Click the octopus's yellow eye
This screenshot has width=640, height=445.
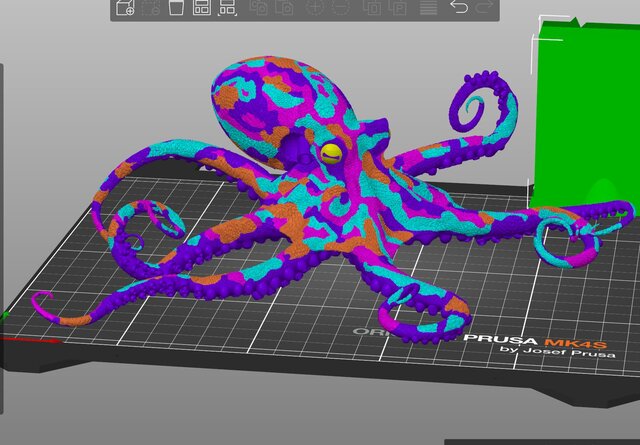[x=331, y=152]
